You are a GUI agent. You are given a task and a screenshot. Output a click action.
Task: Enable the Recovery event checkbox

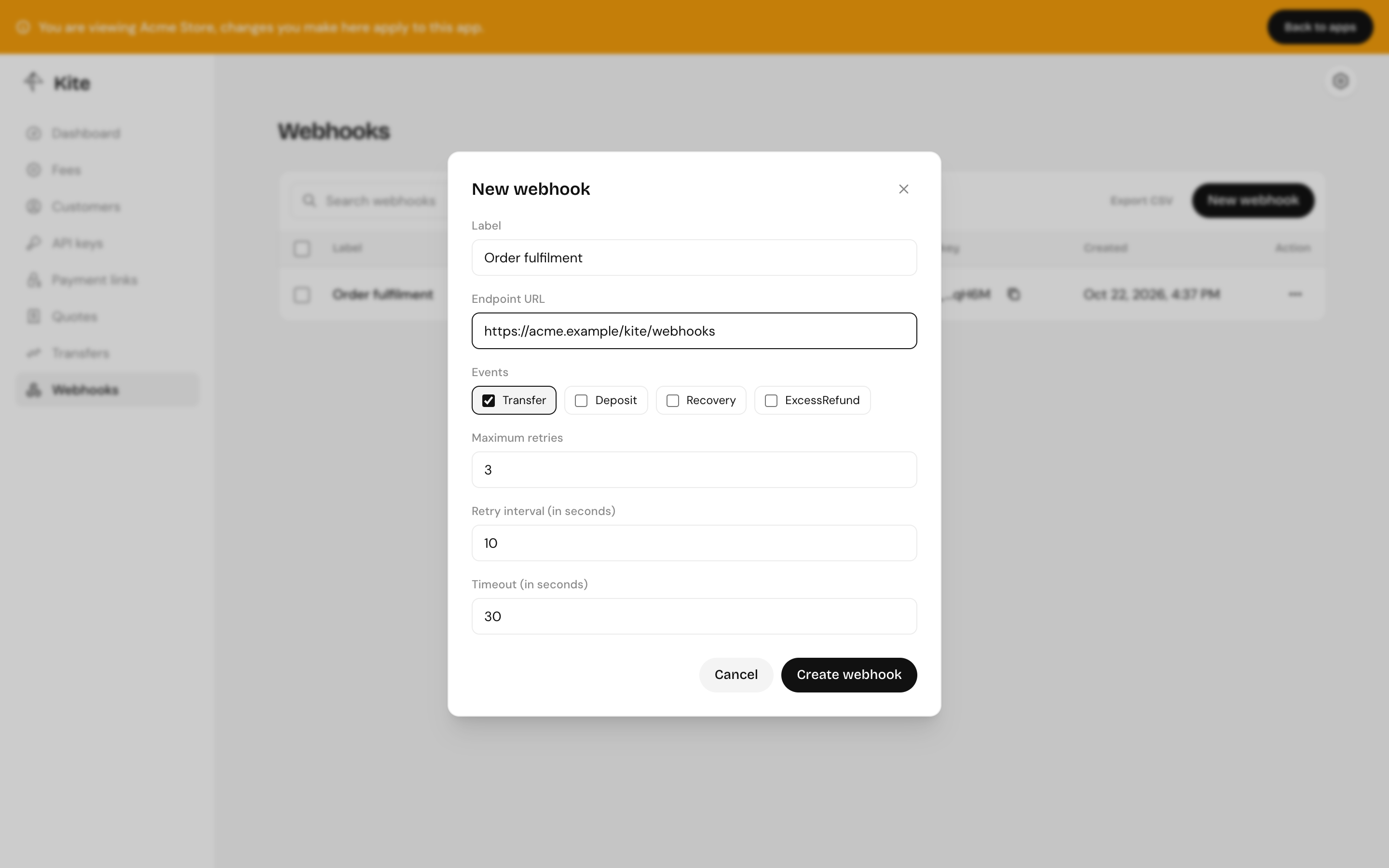(673, 400)
